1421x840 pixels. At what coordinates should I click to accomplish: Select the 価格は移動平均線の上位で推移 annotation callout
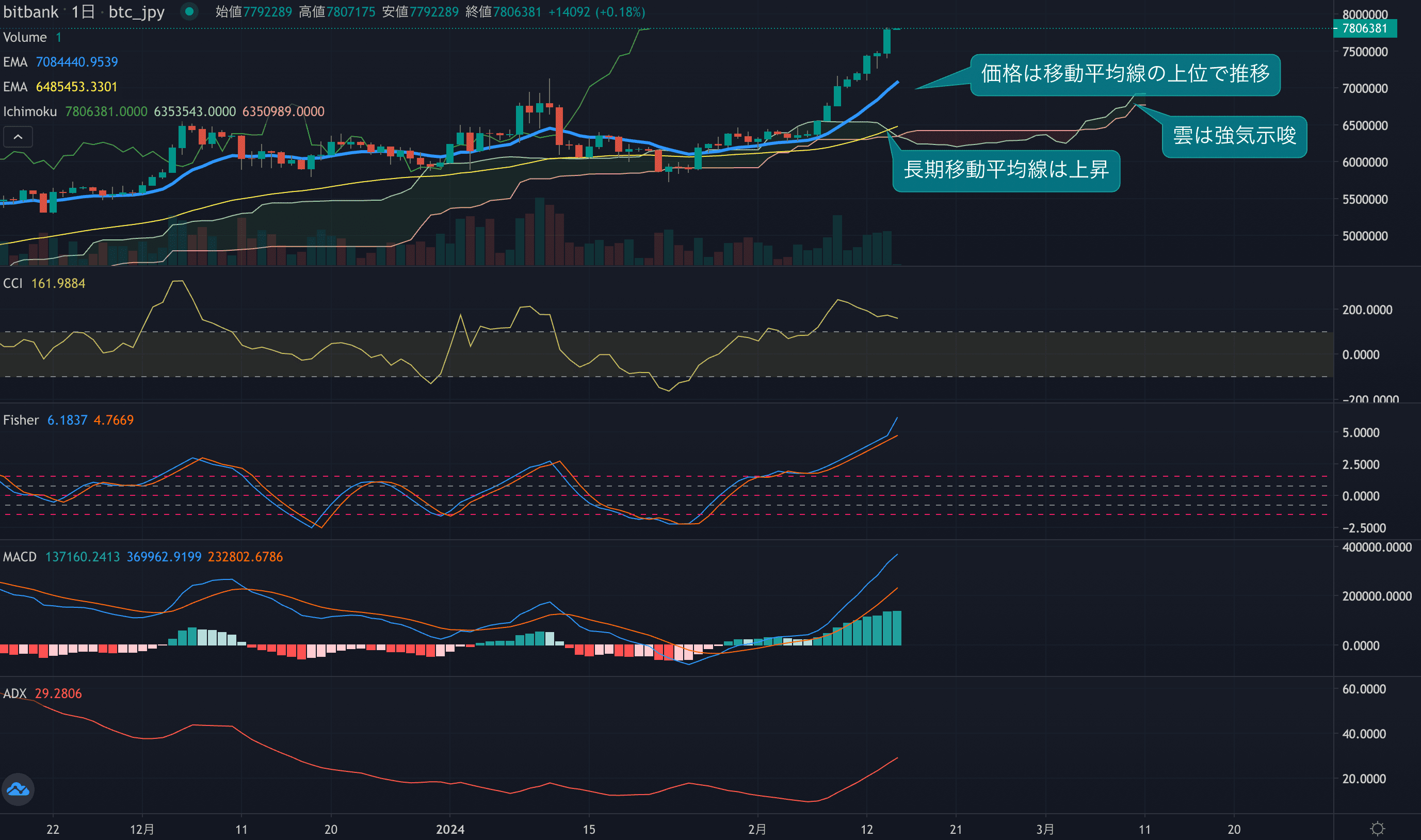tap(1125, 74)
